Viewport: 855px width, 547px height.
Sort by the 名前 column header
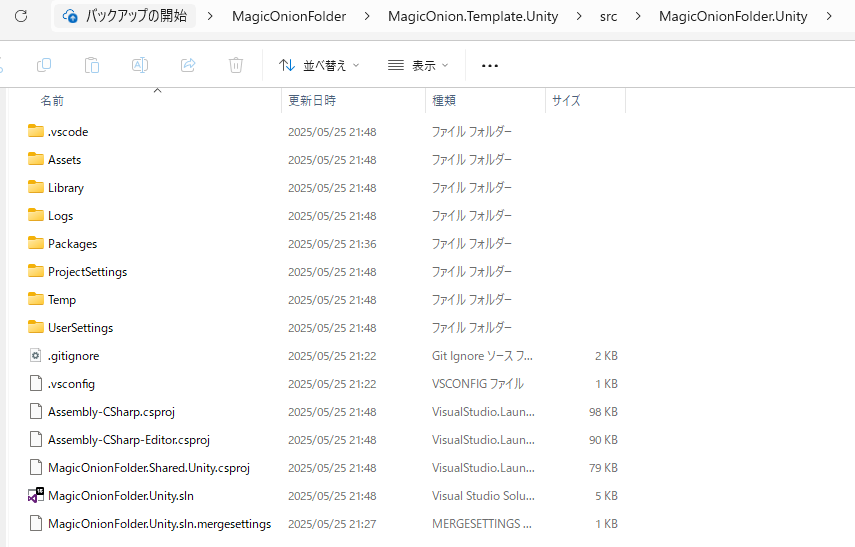52,100
